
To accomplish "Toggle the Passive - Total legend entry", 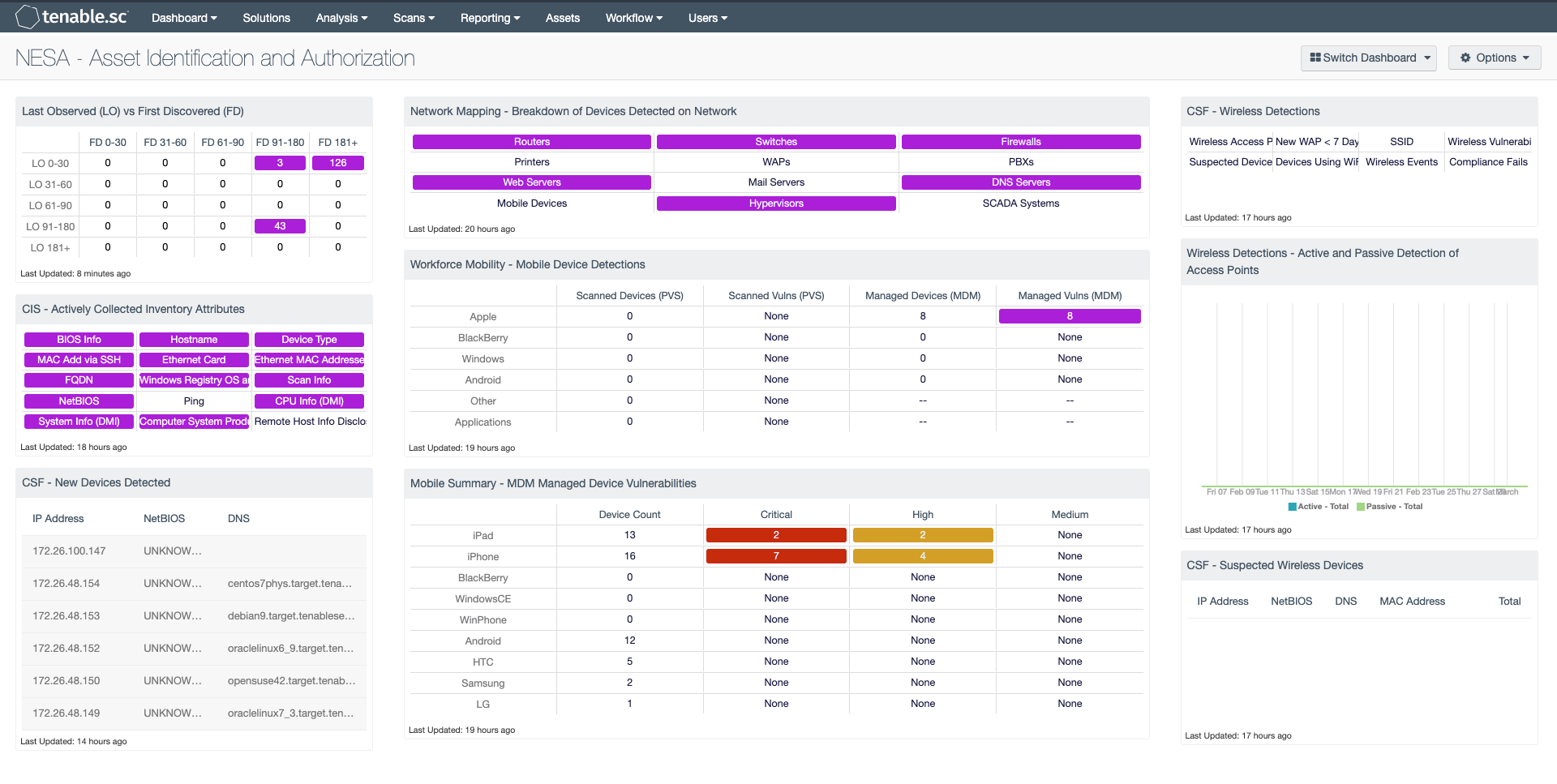I will [1389, 507].
